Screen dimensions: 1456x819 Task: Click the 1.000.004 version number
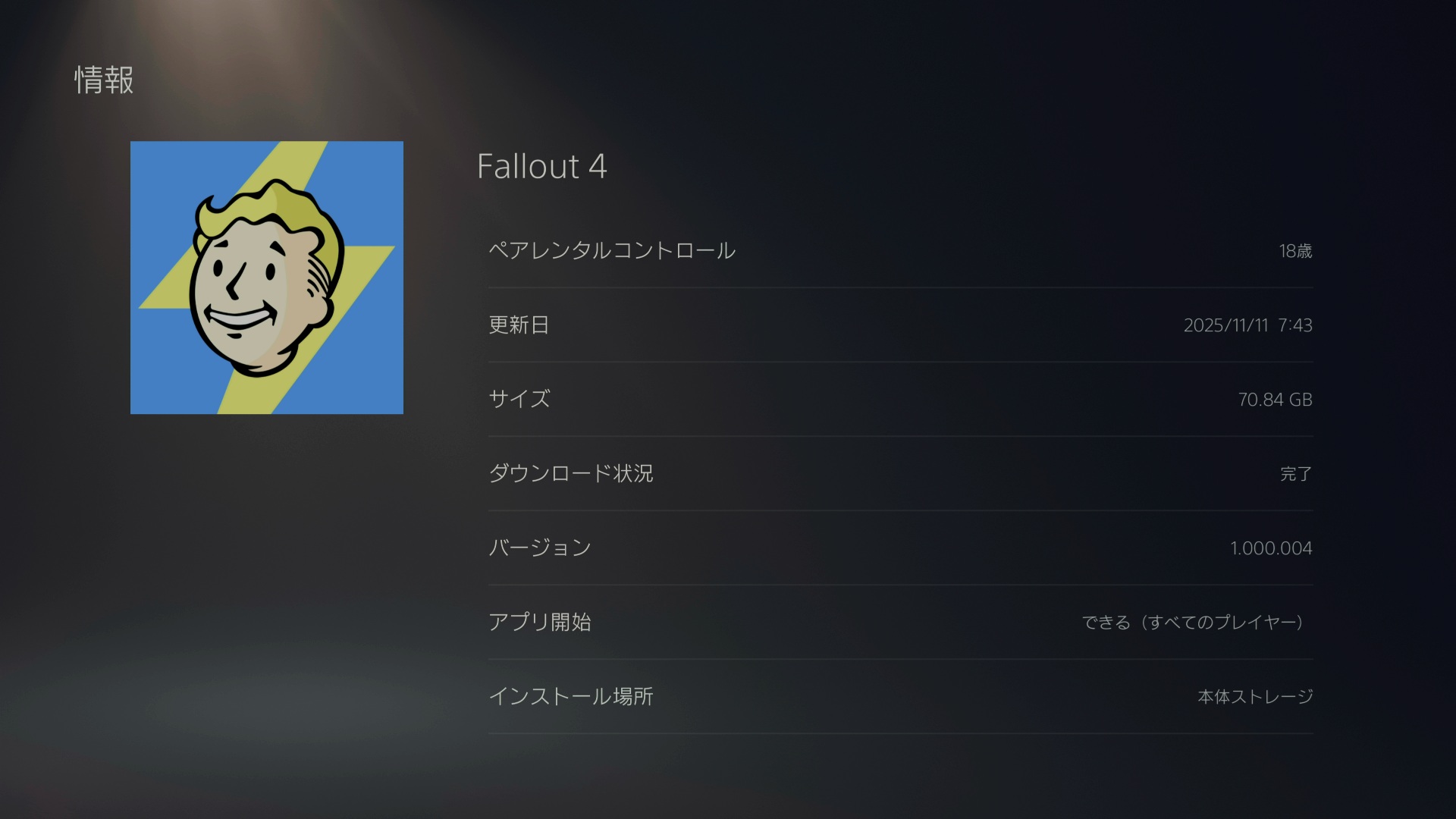coord(1271,548)
